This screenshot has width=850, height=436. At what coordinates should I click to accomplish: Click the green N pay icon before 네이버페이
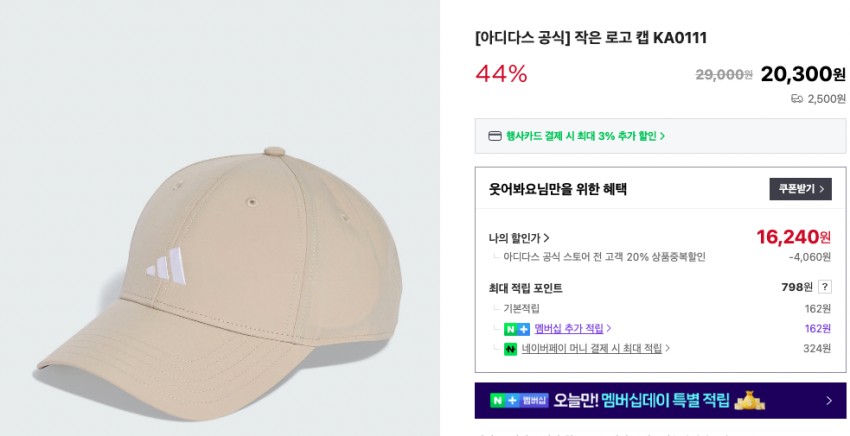click(x=510, y=349)
